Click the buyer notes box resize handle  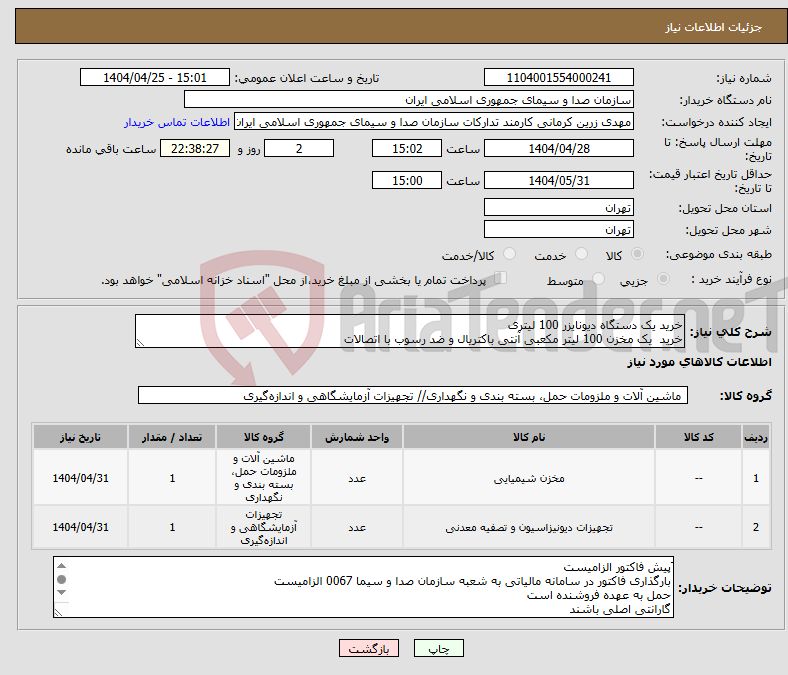click(58, 613)
